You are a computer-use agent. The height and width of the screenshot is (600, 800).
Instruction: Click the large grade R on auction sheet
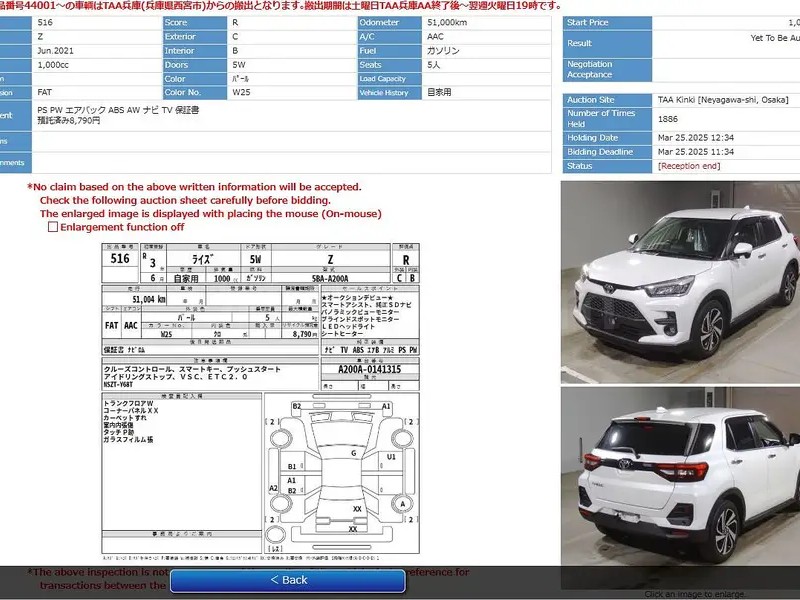[405, 257]
